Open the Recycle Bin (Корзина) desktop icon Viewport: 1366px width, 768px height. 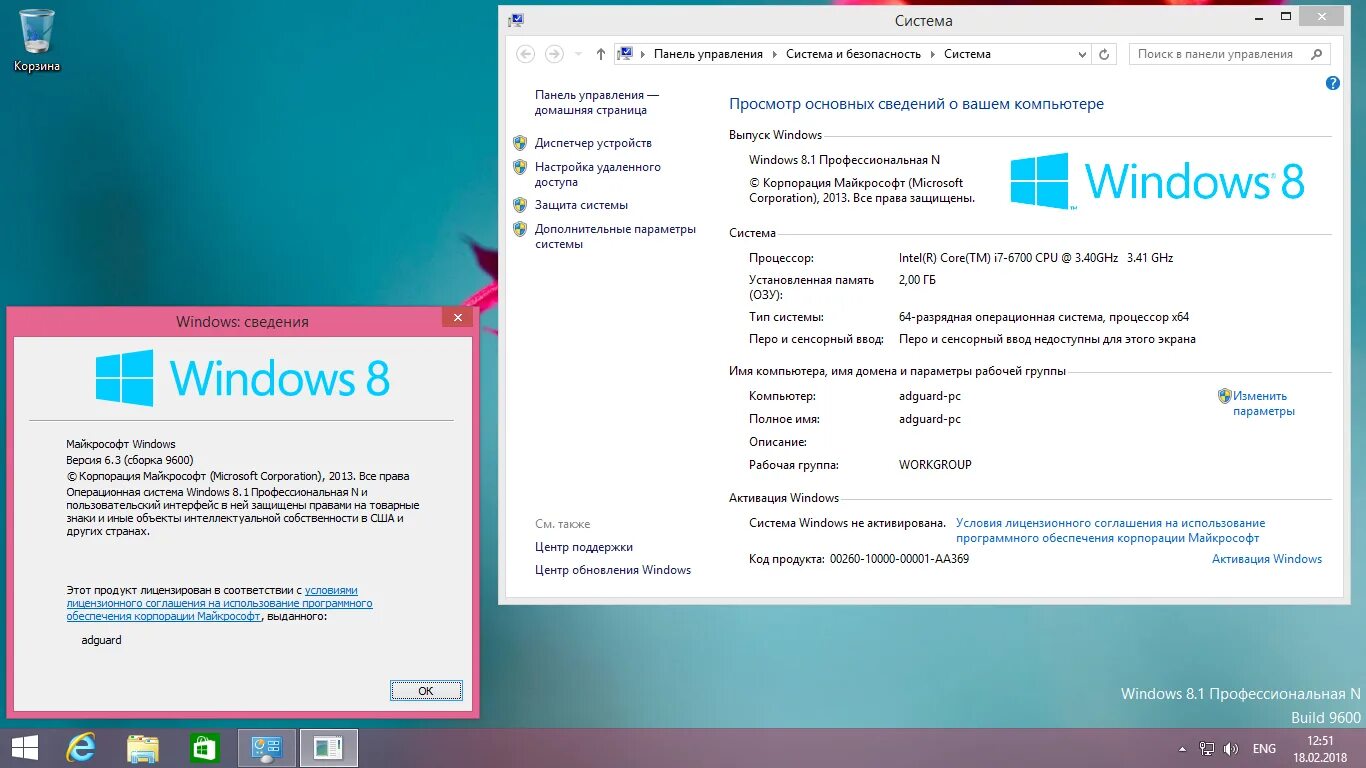click(x=37, y=40)
